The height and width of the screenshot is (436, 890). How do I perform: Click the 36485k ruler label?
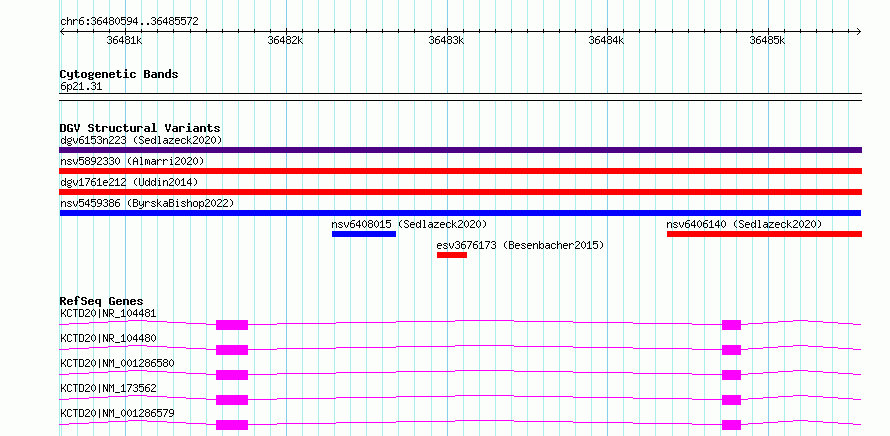coord(767,40)
